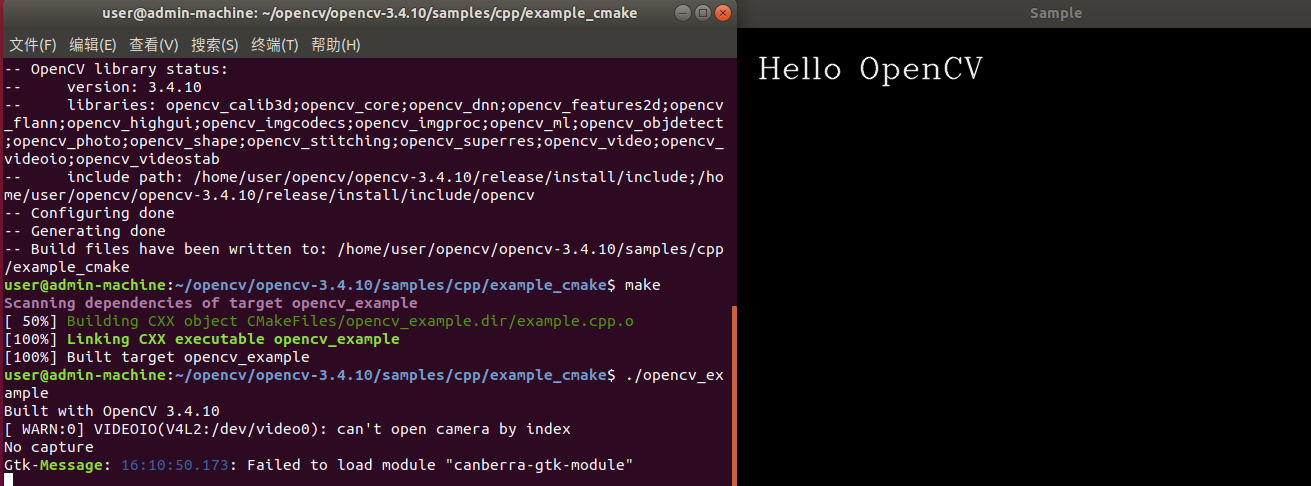Viewport: 1311px width, 486px height.
Task: Click '[100%] Built target opencv_example' line
Action: (x=157, y=357)
